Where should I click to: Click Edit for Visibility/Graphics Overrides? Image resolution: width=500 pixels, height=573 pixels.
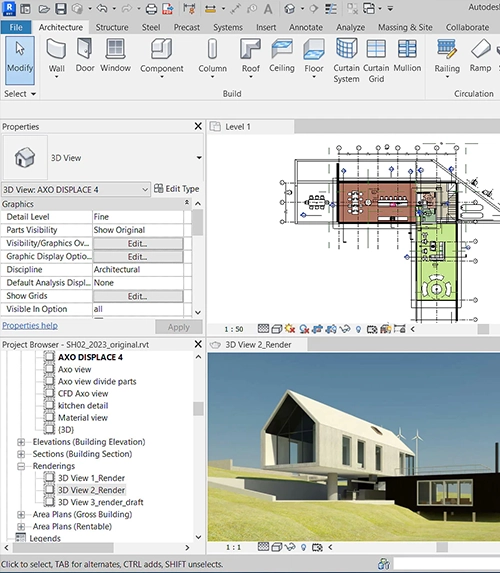point(138,244)
